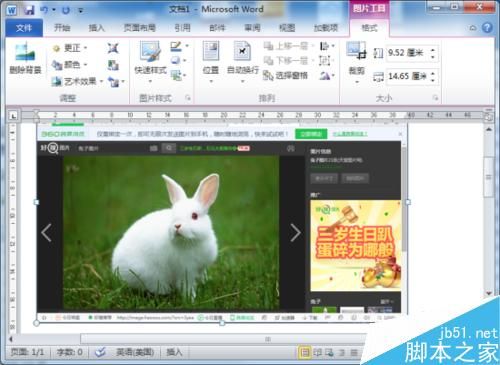Screen dimensions: 500x365
Task: Toggle the ruler button above the vertical scrollbar
Action: (489, 117)
